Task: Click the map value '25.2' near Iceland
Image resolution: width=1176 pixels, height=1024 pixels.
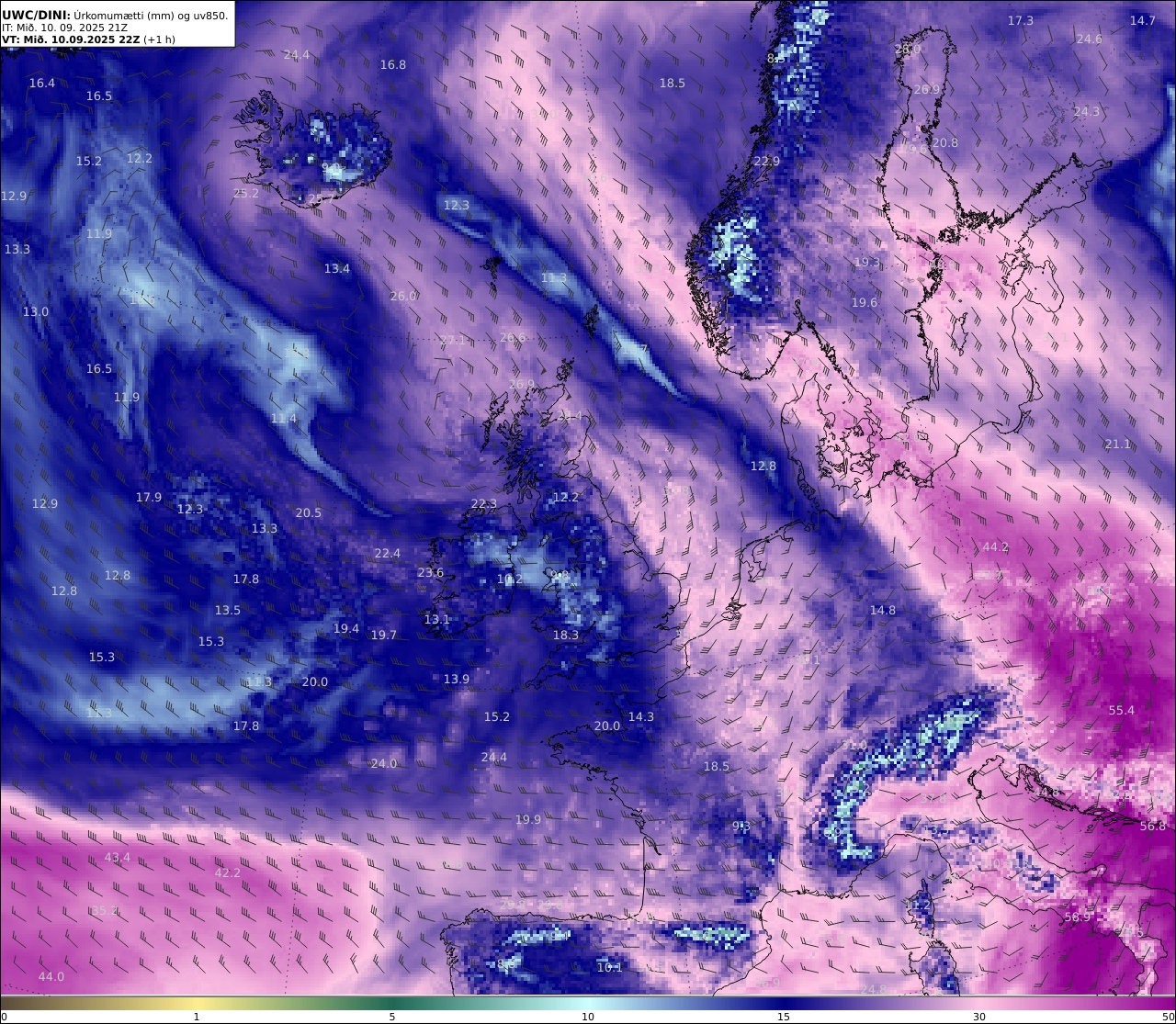Action: coord(246,194)
